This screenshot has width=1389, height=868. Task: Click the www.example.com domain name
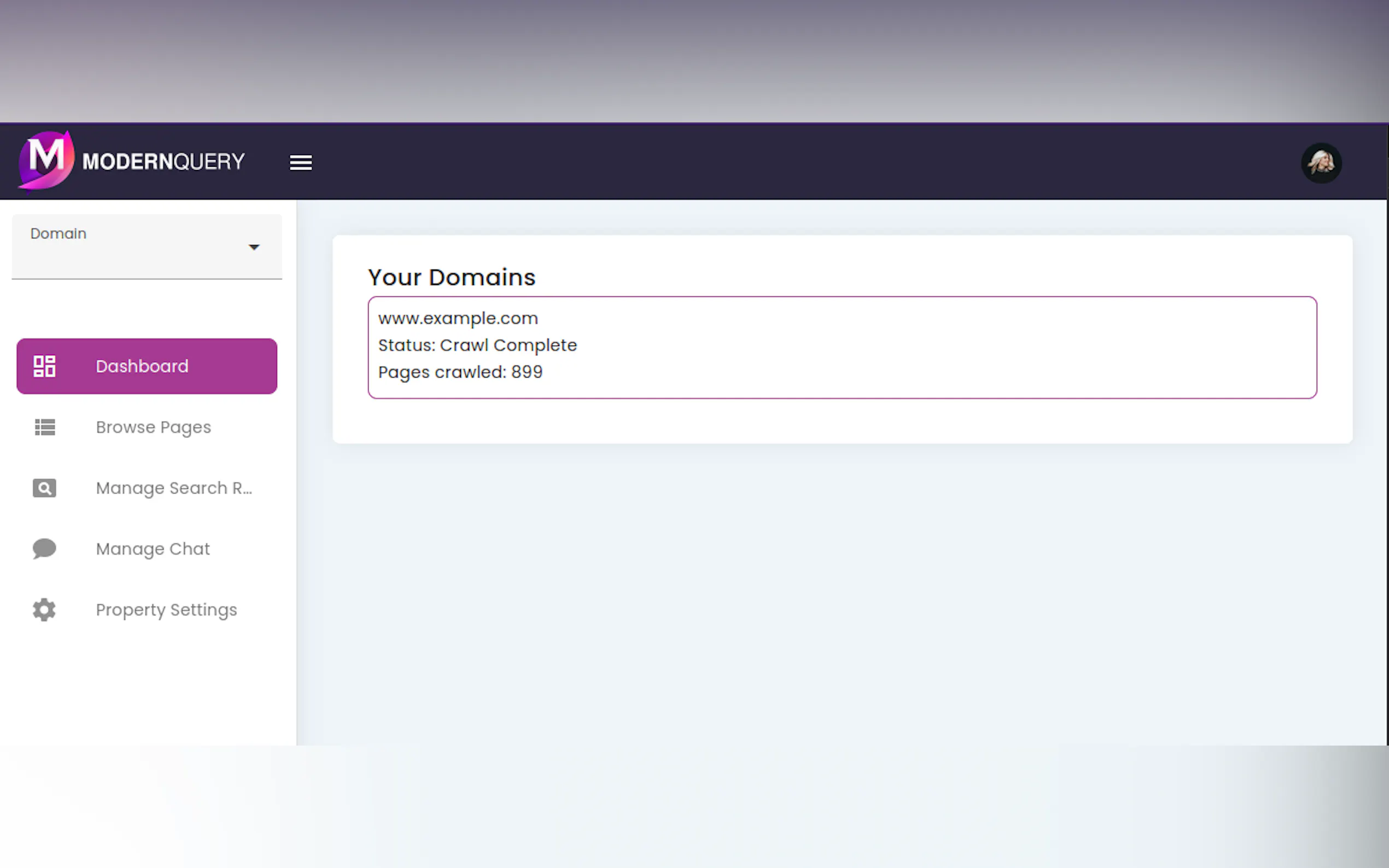[458, 318]
